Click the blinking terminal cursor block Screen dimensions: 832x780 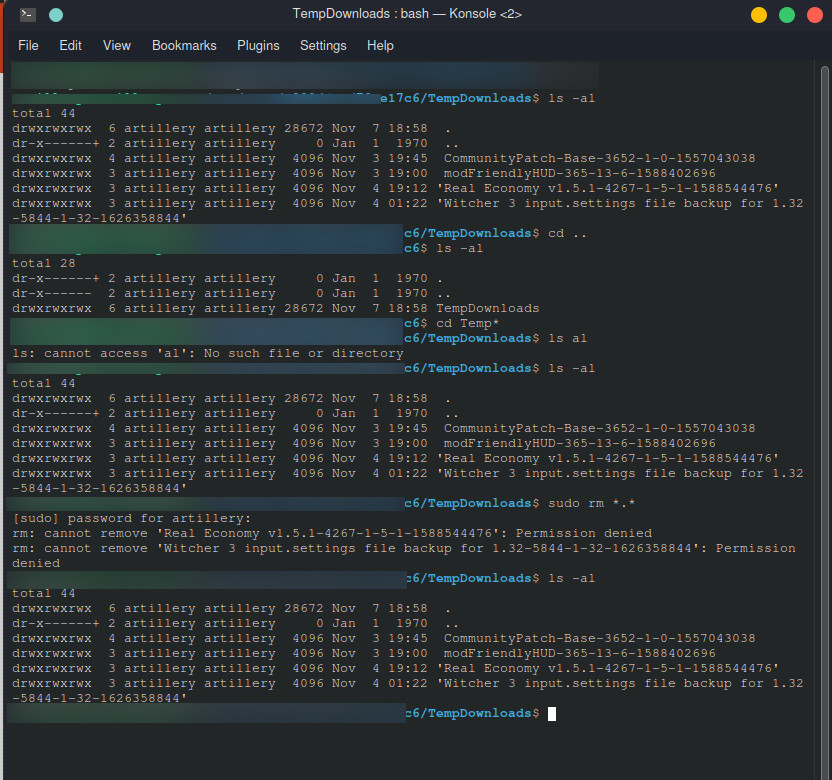pyautogui.click(x=551, y=713)
